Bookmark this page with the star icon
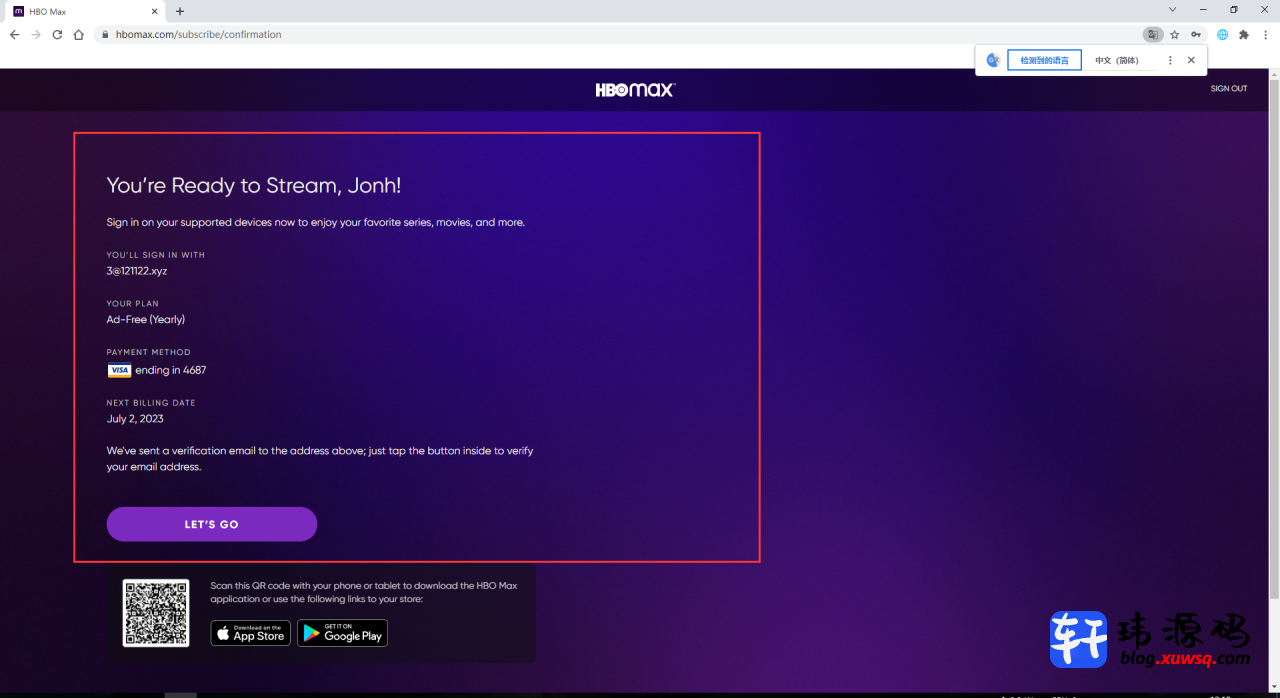The width and height of the screenshot is (1280, 698). [1175, 34]
